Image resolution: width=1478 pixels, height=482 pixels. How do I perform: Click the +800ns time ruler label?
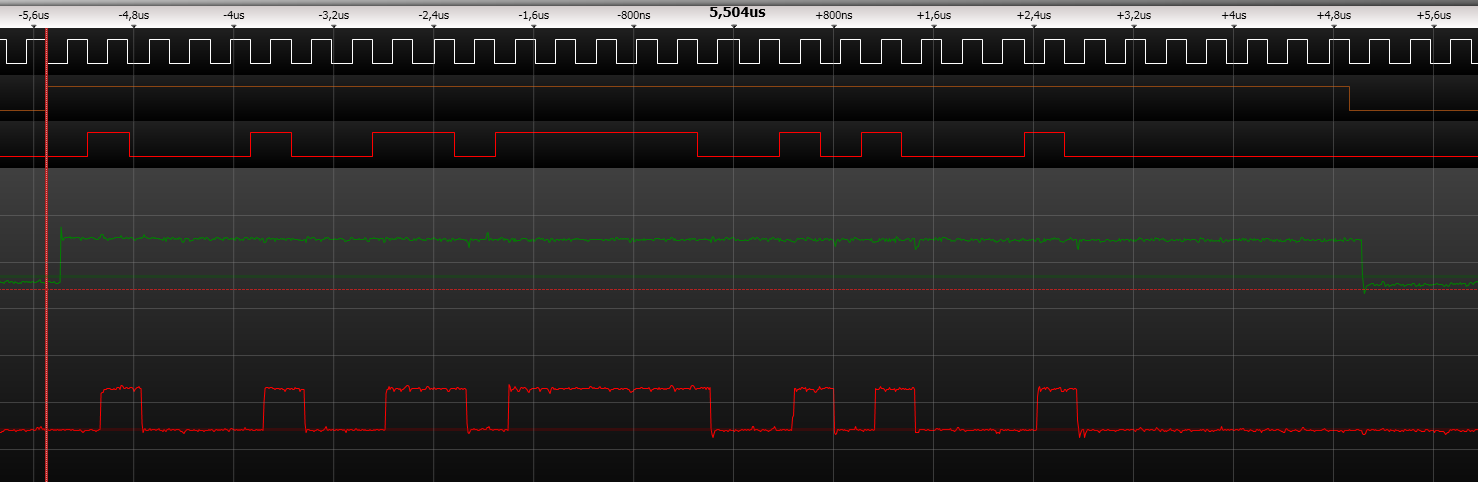[x=834, y=15]
